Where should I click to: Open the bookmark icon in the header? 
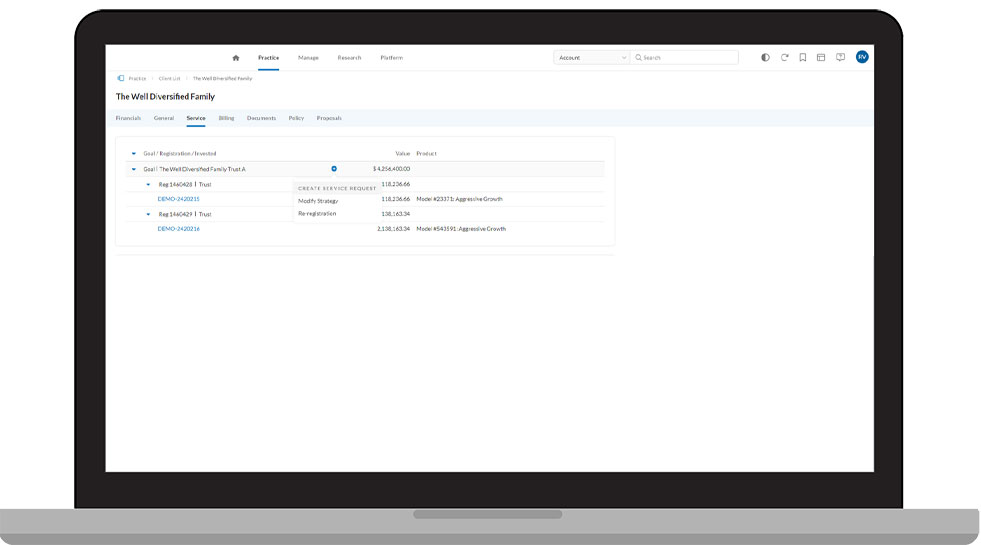point(802,58)
